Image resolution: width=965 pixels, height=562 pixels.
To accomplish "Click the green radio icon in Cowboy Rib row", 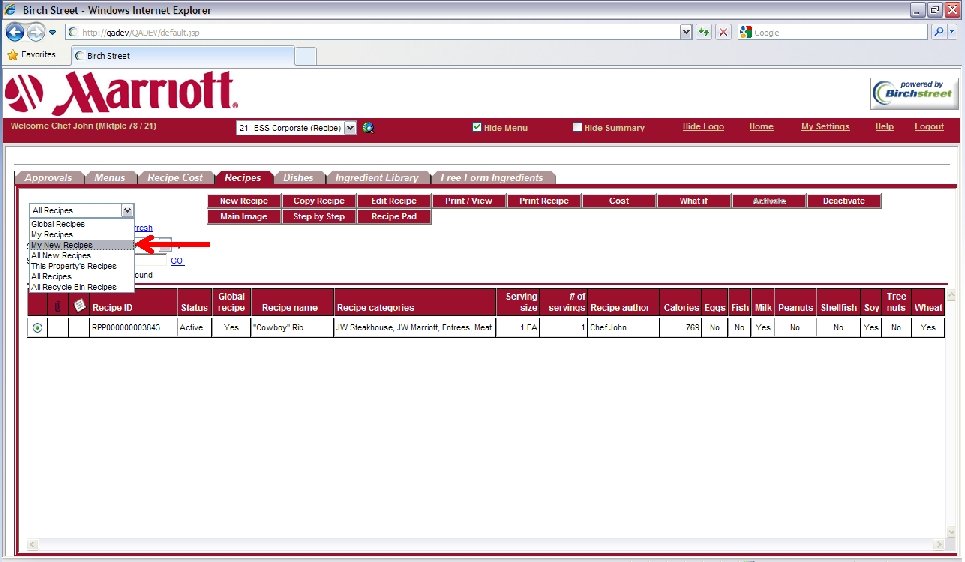I will [x=38, y=327].
